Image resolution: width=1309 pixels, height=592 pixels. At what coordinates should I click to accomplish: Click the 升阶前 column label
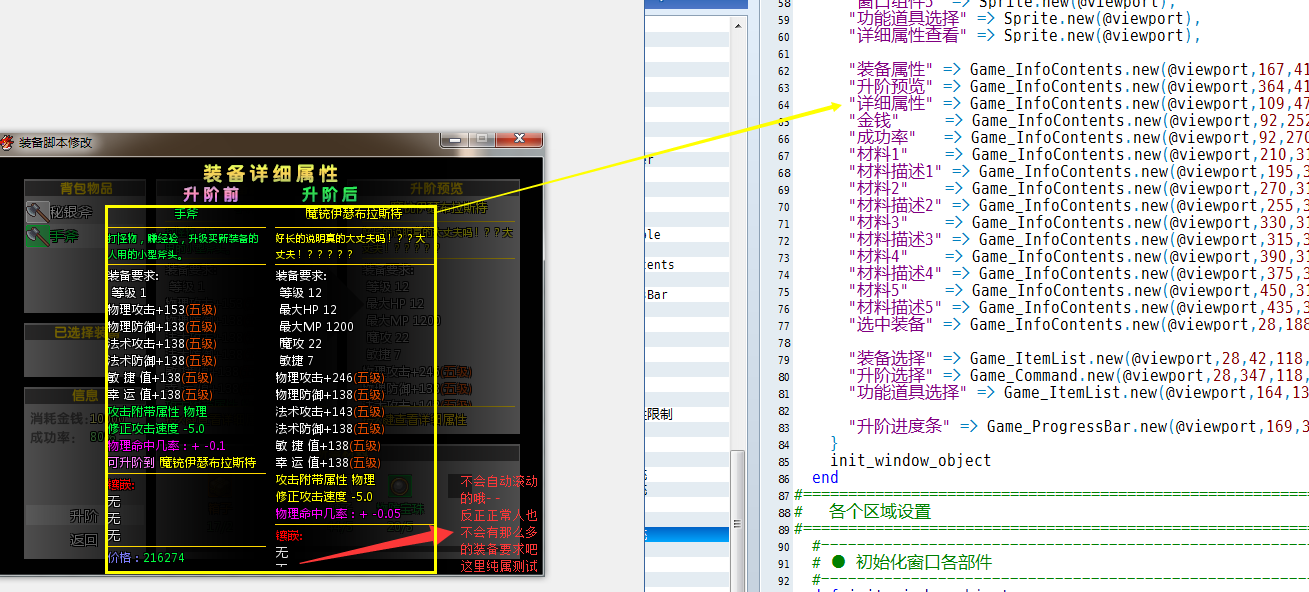tap(212, 194)
